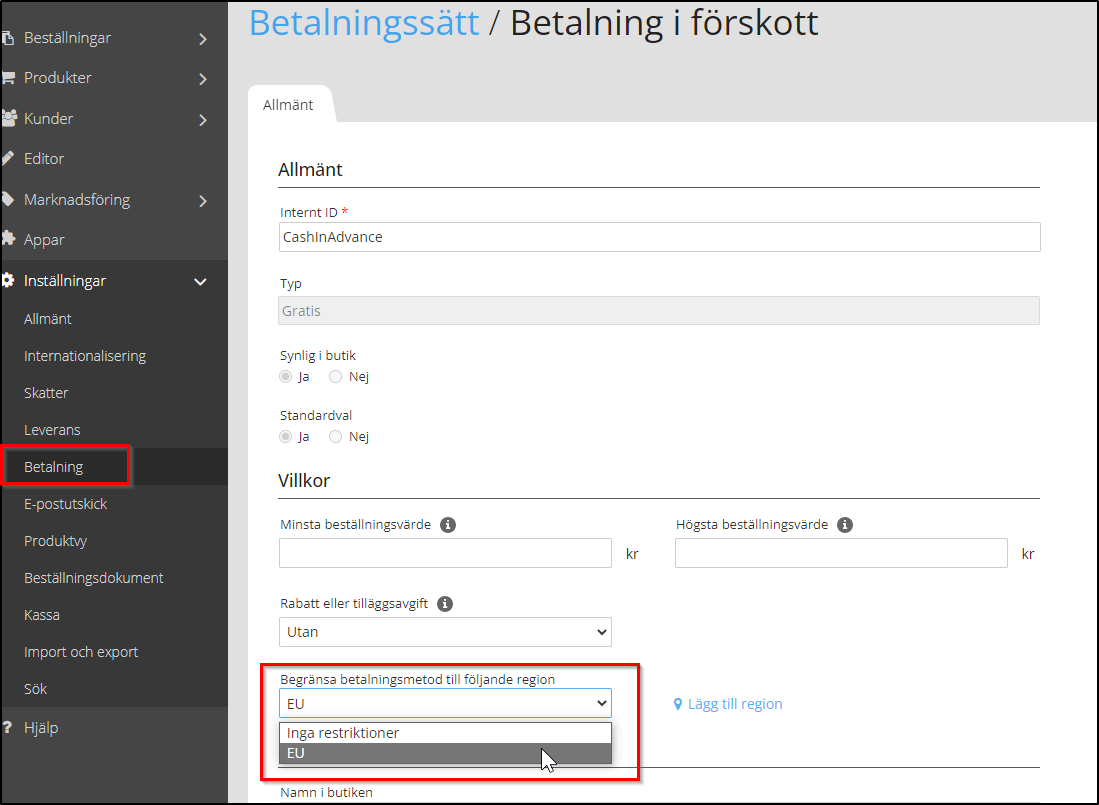Image resolution: width=1099 pixels, height=805 pixels.
Task: Click the Produkter shopping cart icon
Action: pyautogui.click(x=8, y=77)
